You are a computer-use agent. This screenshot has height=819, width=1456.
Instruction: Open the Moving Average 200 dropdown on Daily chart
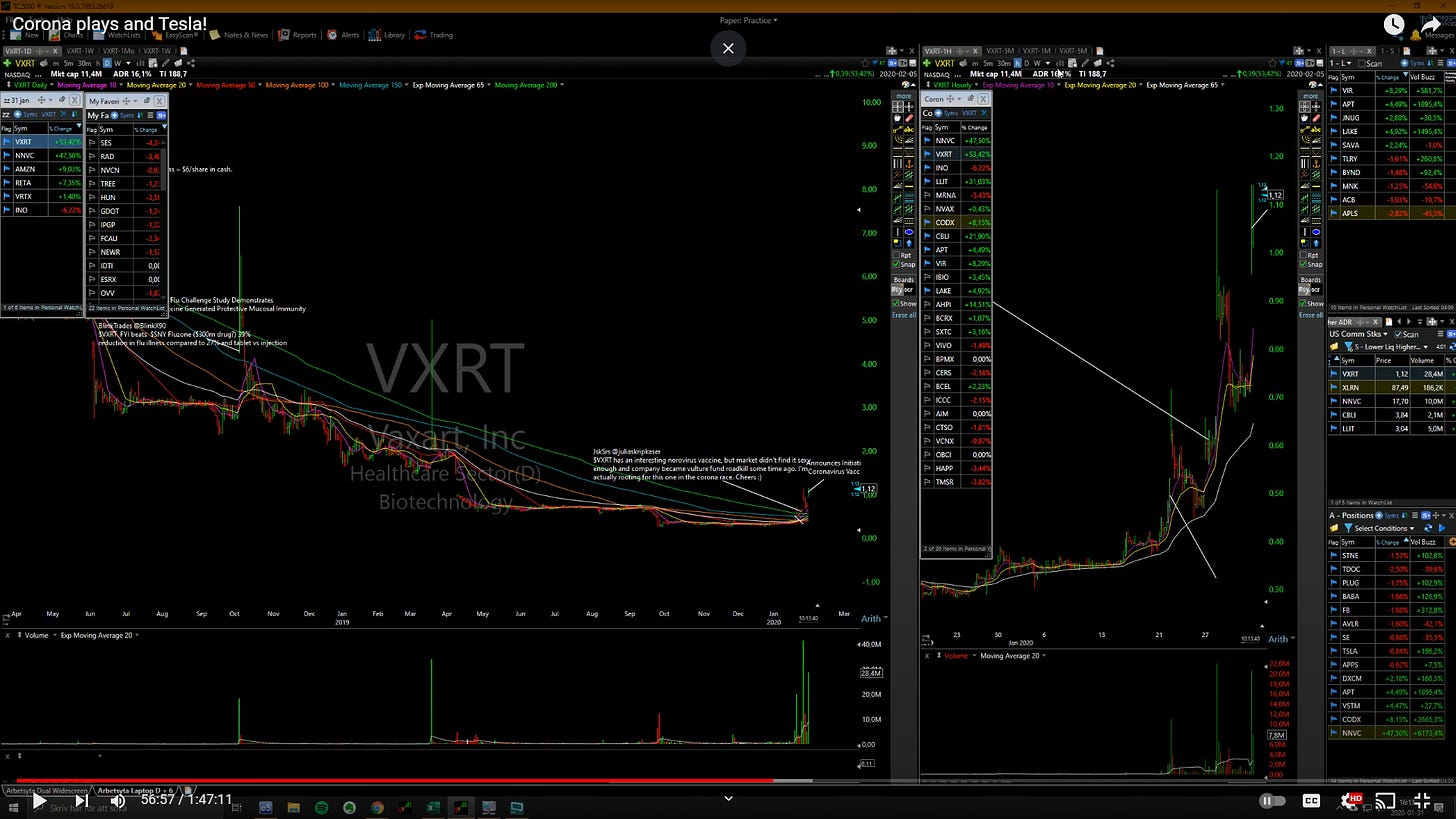tap(563, 84)
